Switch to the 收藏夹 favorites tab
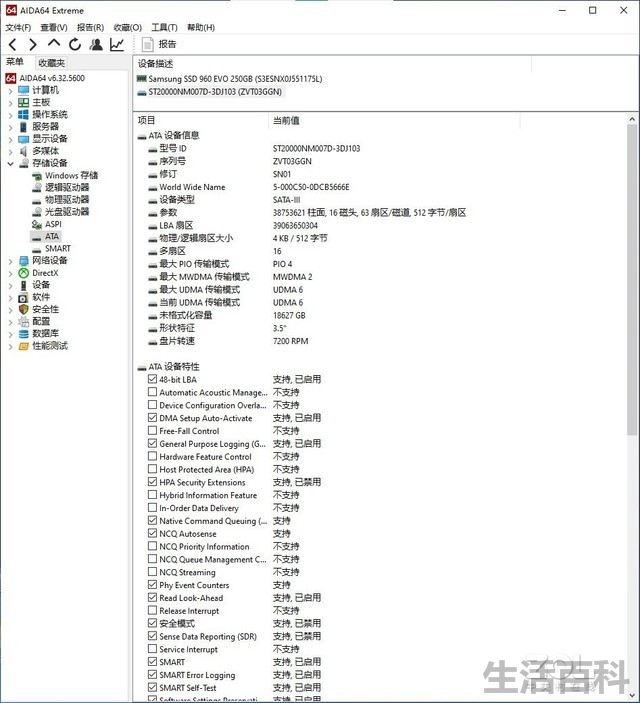Viewport: 640px width, 703px height. (52, 63)
